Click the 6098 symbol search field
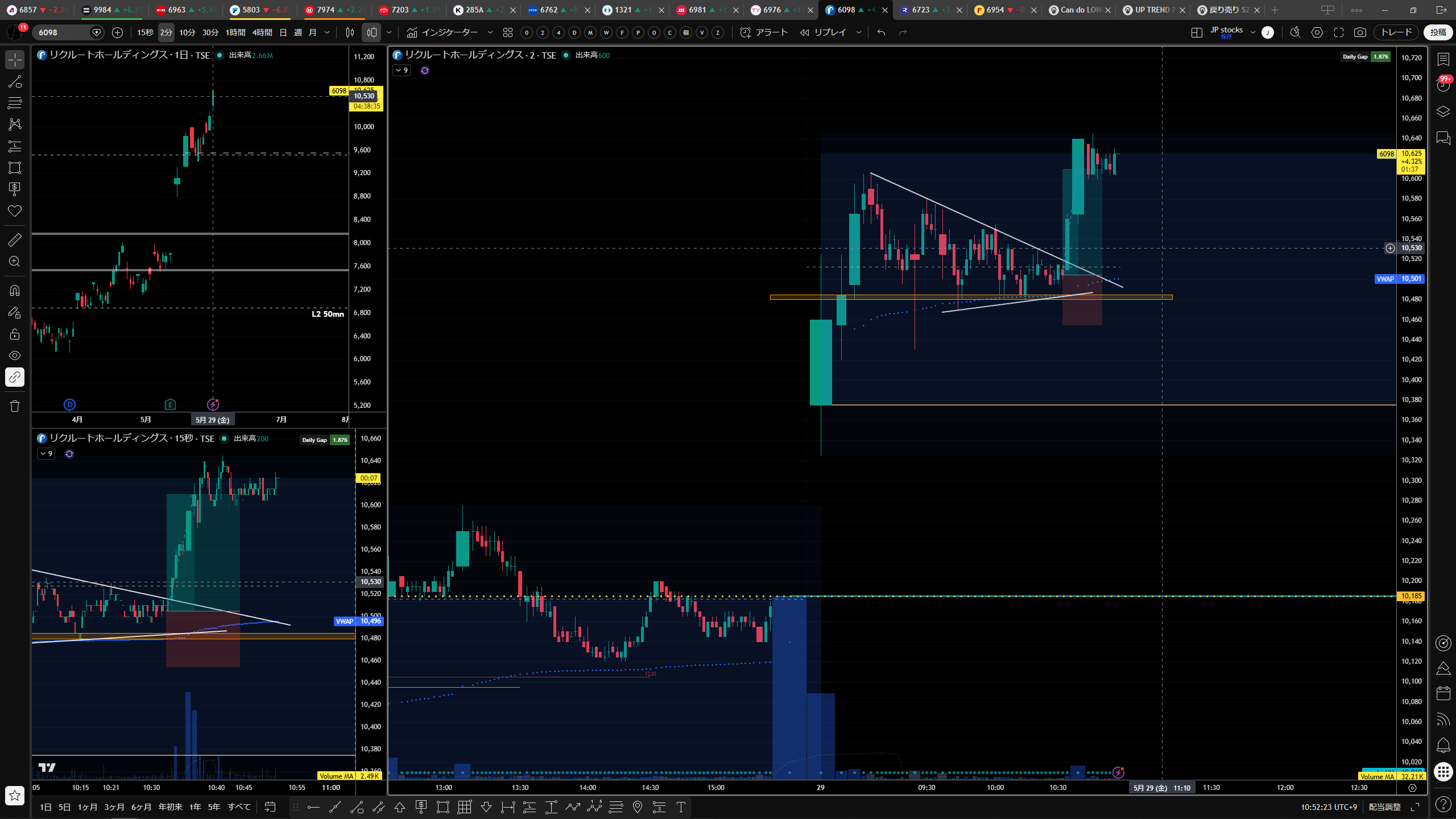1456x819 pixels. [63, 32]
